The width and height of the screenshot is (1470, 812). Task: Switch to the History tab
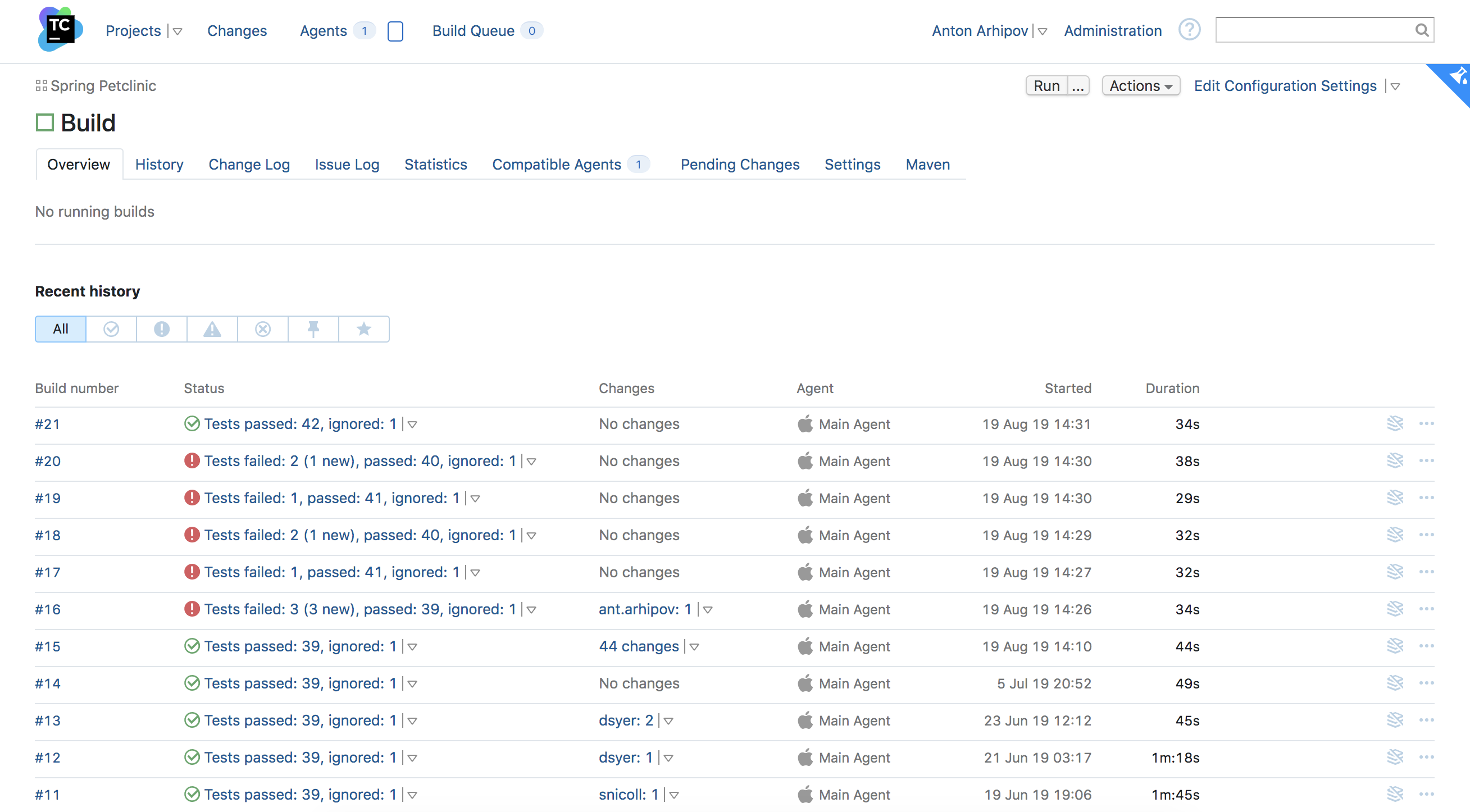[x=159, y=164]
